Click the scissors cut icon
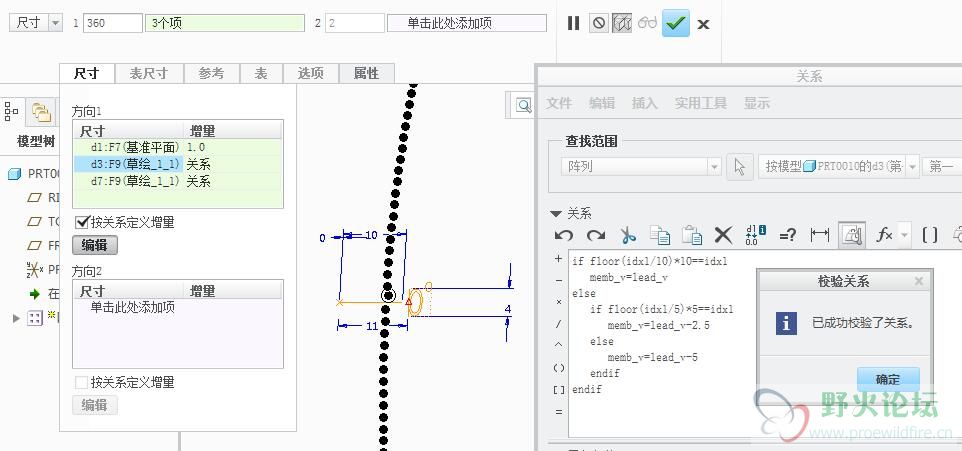This screenshot has height=451, width=962. (x=628, y=235)
